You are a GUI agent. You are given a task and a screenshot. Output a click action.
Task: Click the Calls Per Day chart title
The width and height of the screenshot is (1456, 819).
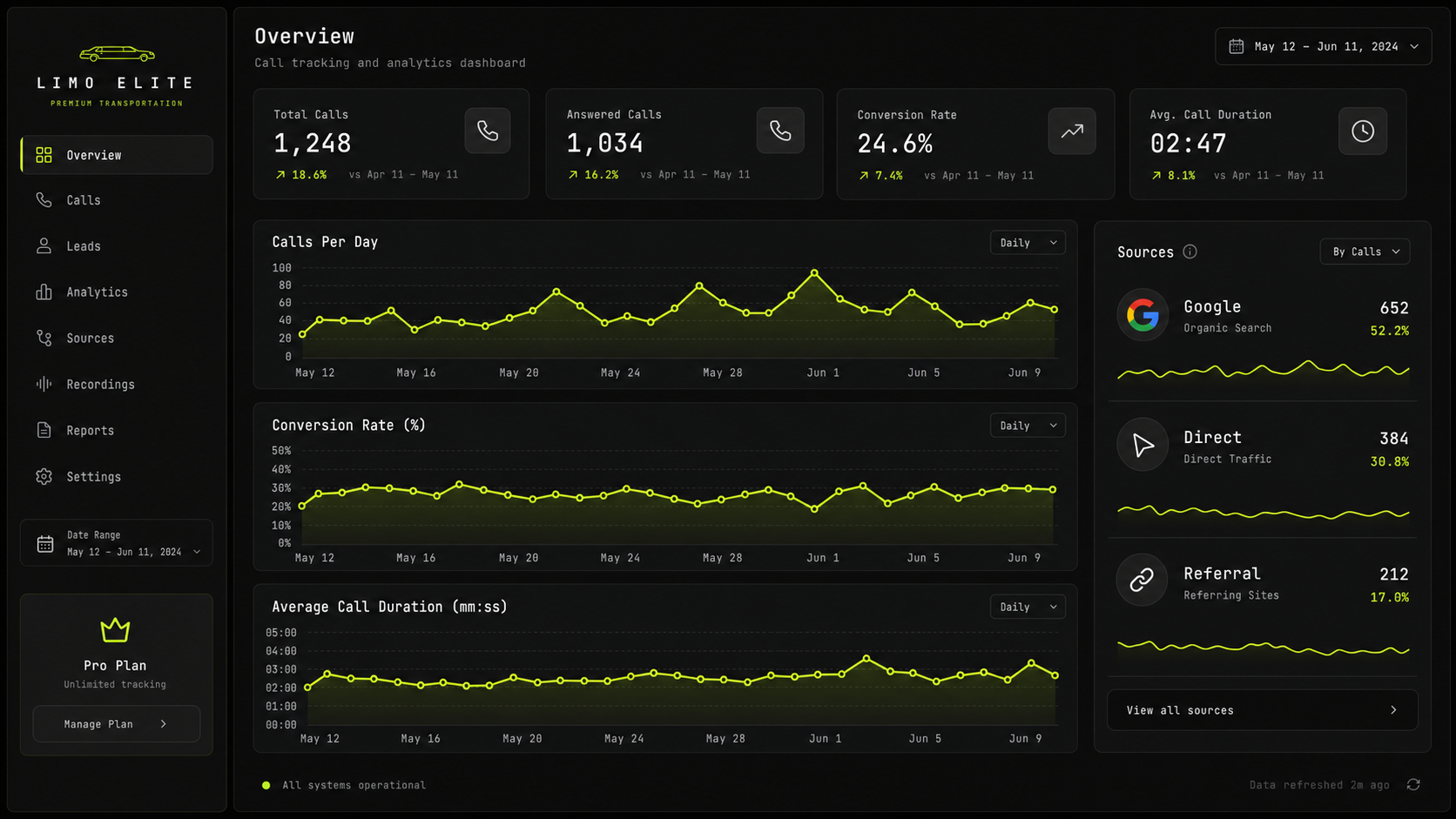click(x=325, y=242)
